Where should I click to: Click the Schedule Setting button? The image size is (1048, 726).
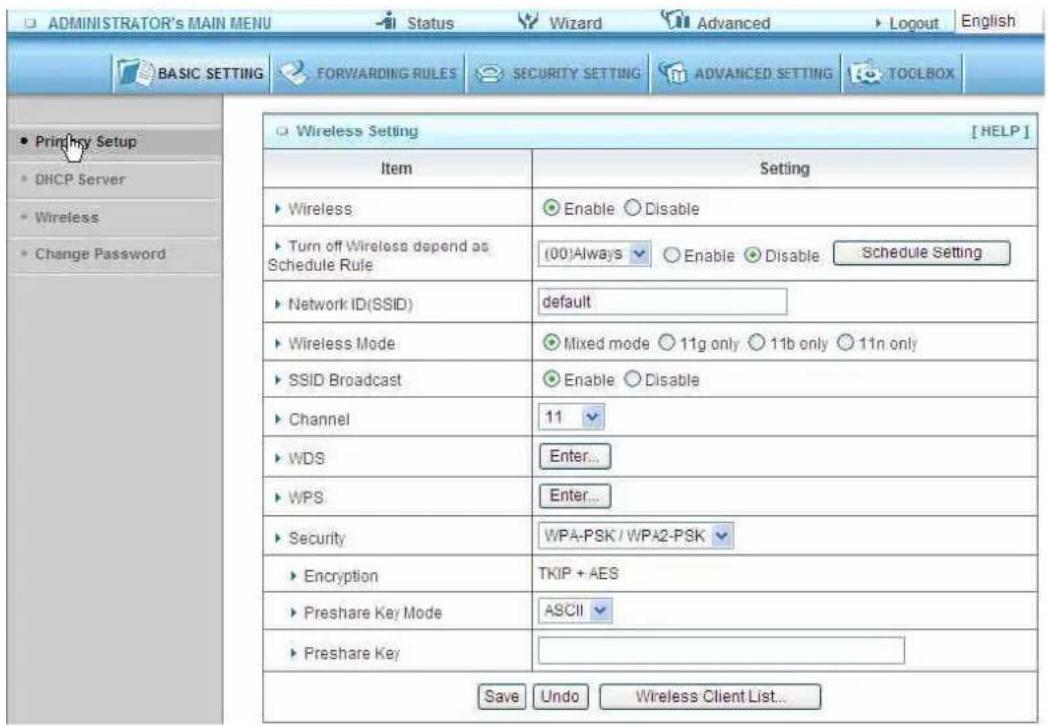(922, 253)
